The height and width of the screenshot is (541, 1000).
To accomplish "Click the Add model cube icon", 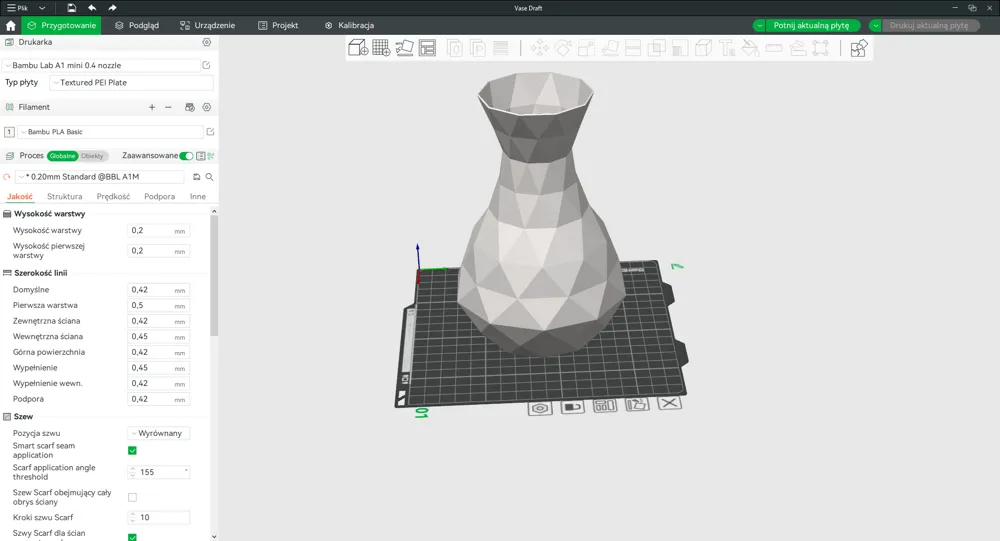I will point(358,48).
